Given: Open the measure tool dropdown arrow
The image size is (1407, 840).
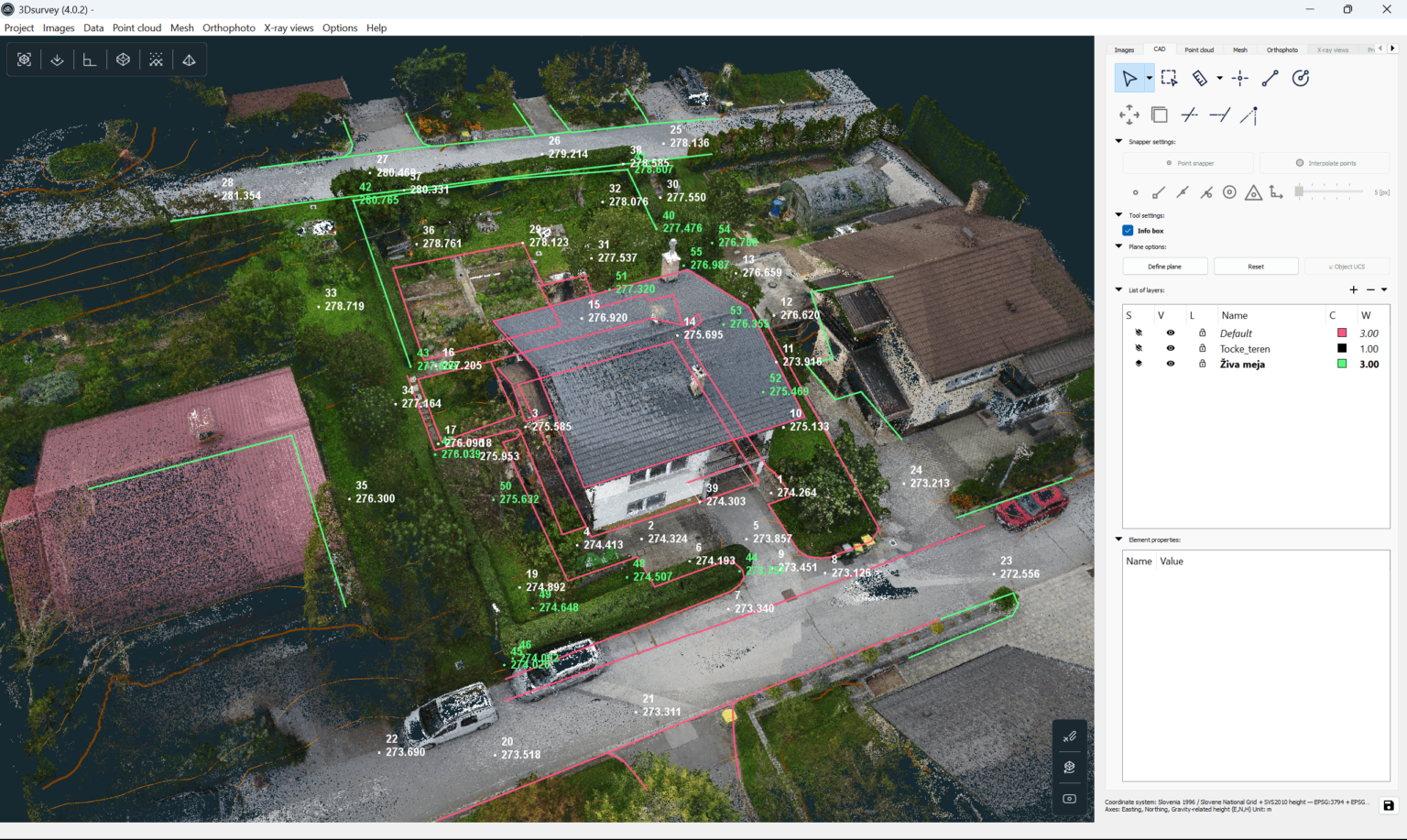Looking at the screenshot, I should point(1219,78).
